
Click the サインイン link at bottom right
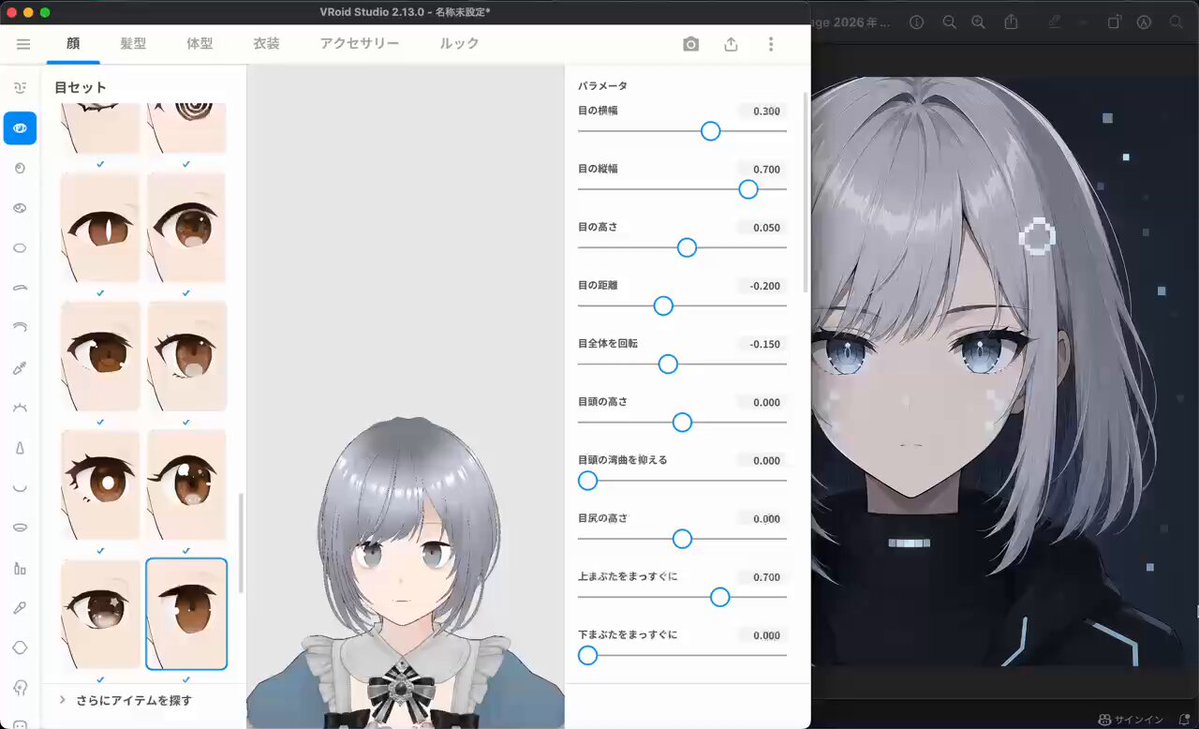click(x=1131, y=720)
